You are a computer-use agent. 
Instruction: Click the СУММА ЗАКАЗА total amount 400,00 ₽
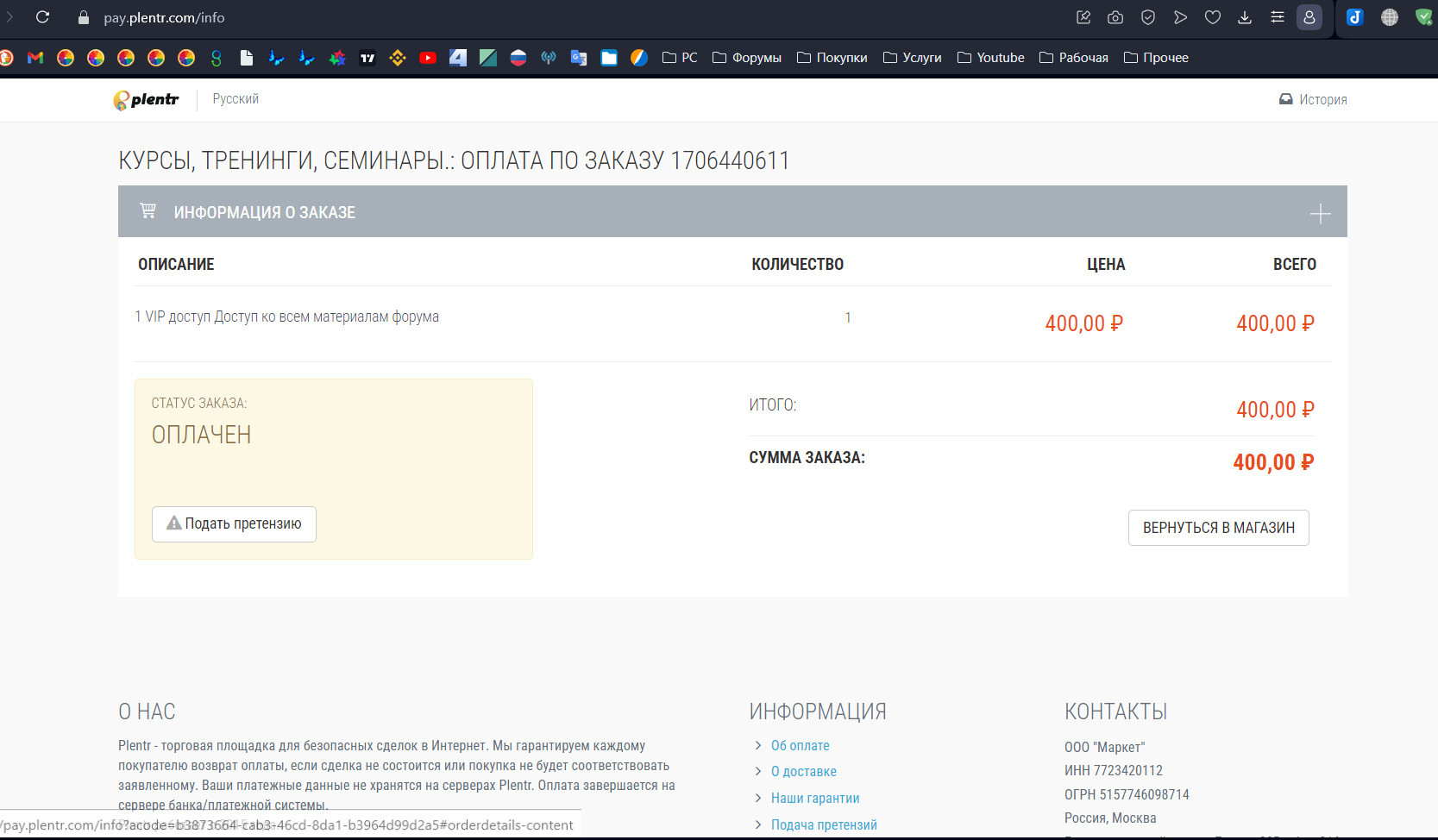click(x=1273, y=462)
